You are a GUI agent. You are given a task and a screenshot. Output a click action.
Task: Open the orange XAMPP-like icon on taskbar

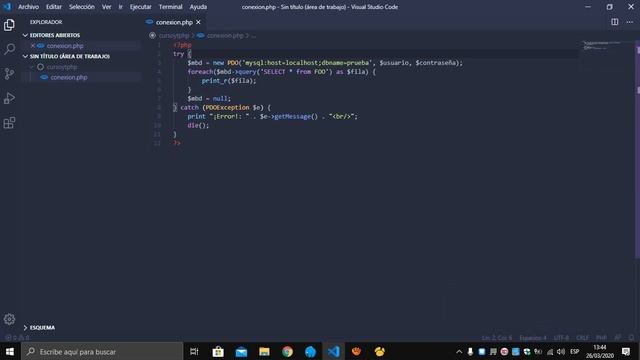[356, 351]
